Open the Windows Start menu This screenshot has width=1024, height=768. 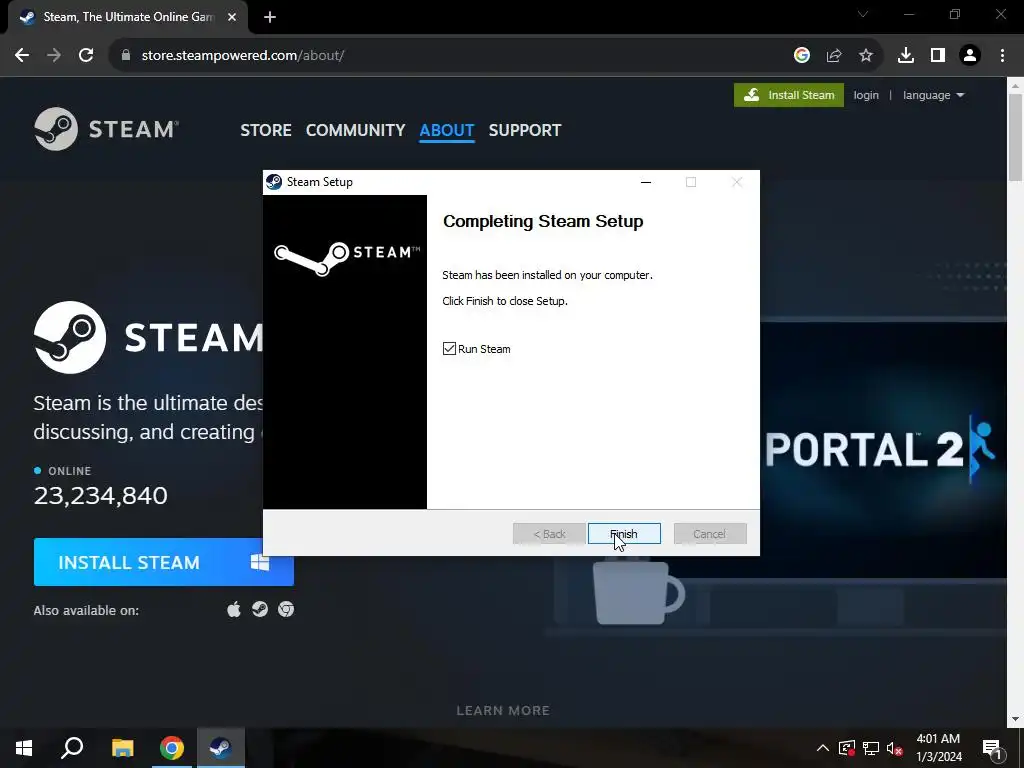click(x=24, y=748)
